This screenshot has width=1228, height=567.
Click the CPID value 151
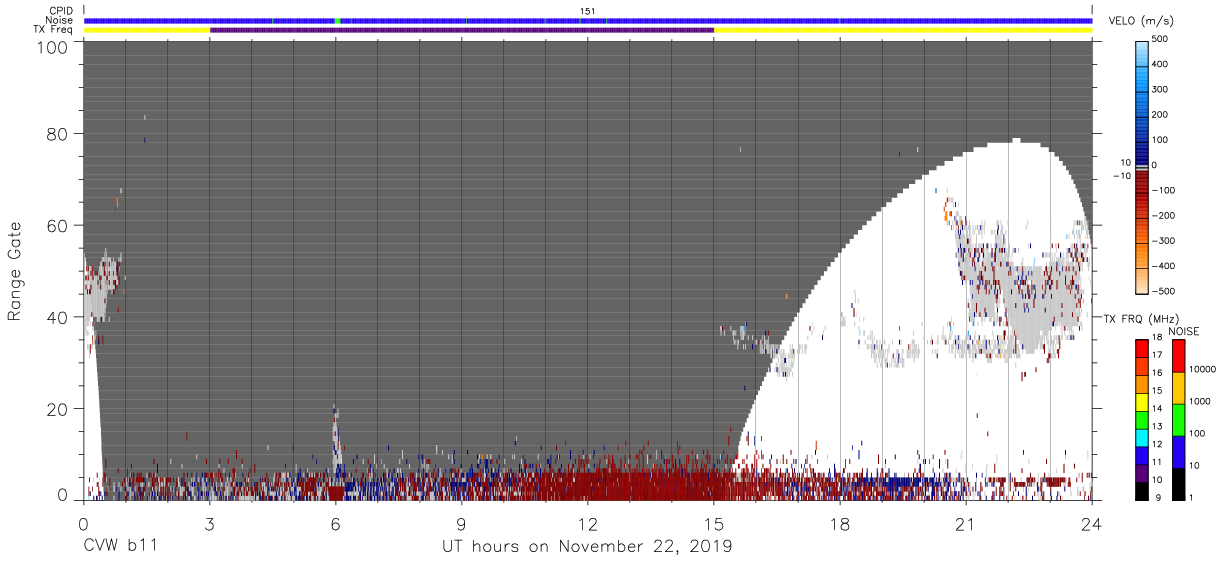(x=588, y=11)
